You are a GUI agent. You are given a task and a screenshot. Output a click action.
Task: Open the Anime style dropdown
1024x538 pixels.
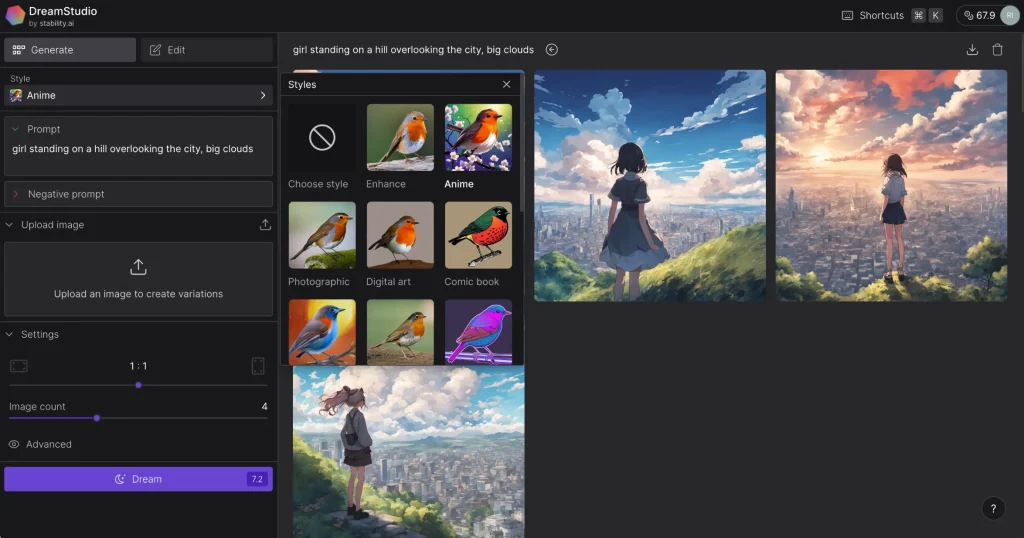click(138, 95)
